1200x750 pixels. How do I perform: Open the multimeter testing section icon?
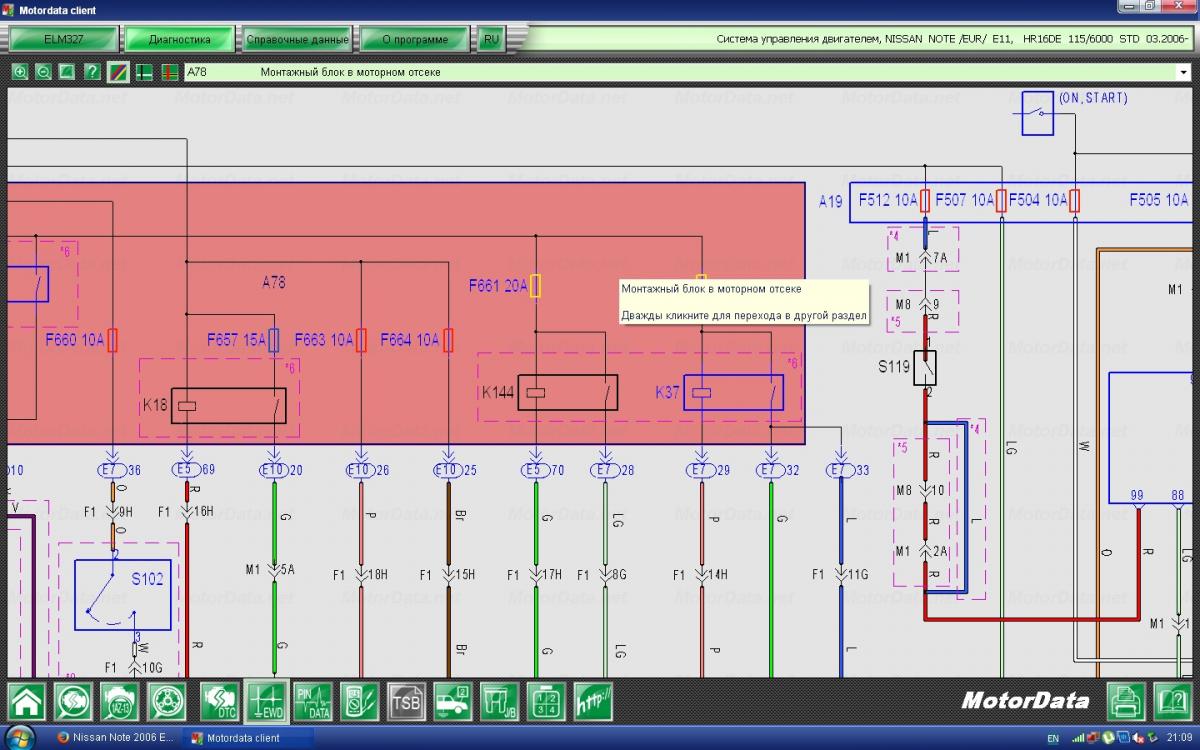click(359, 701)
